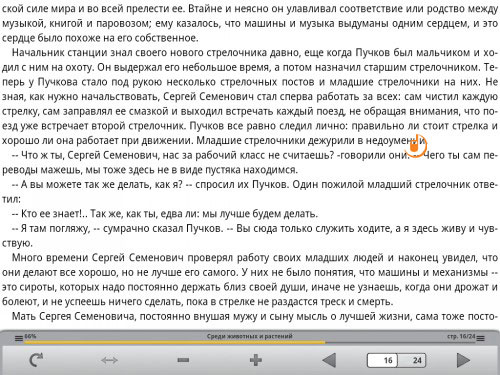Increase font size with the plus icon
The image size is (500, 375).
point(256,360)
